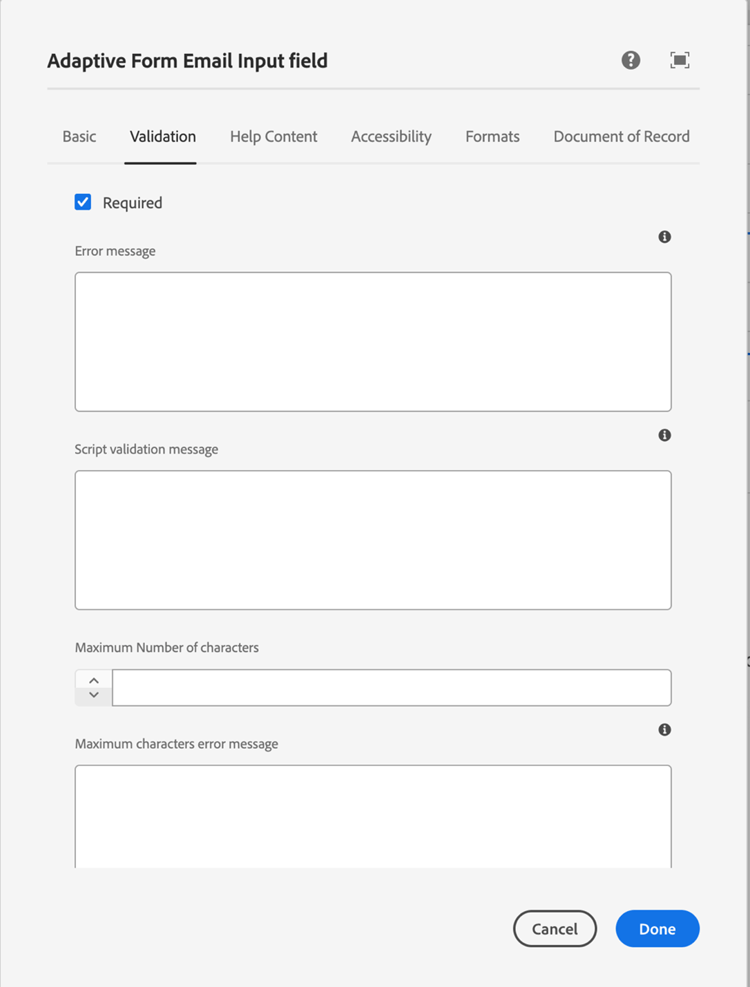Go to the Accessibility tab
The image size is (750, 987).
391,136
